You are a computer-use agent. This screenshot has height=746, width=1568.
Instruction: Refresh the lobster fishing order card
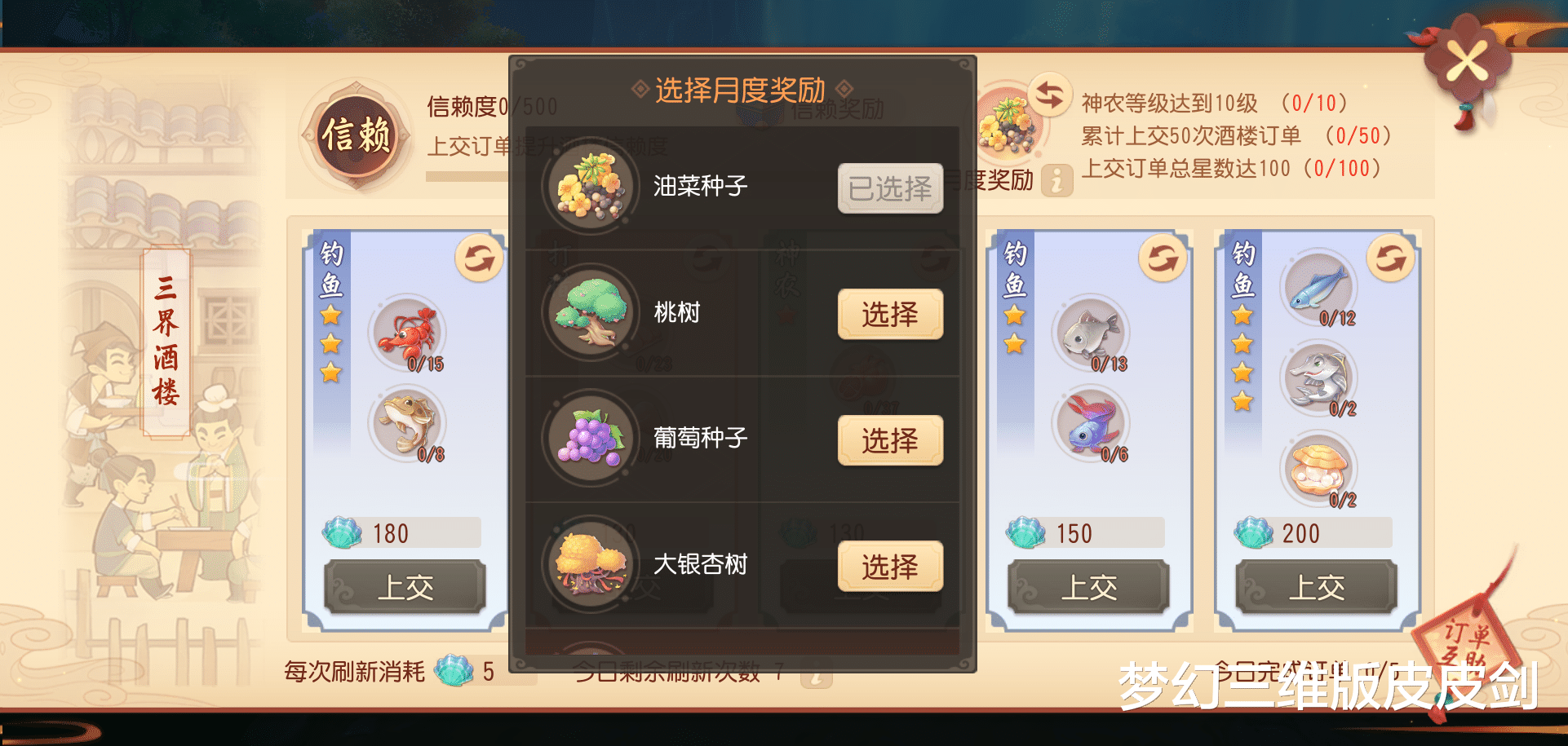click(479, 258)
